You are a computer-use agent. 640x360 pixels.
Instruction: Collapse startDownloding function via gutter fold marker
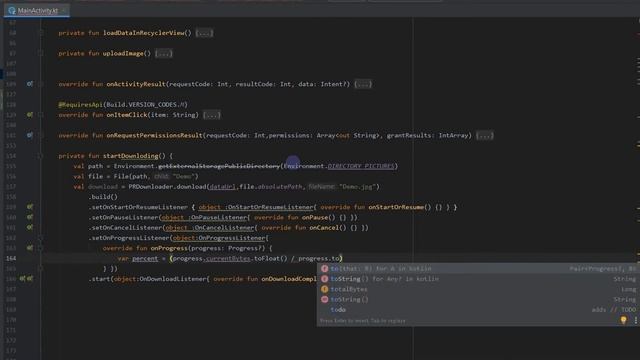pos(40,156)
